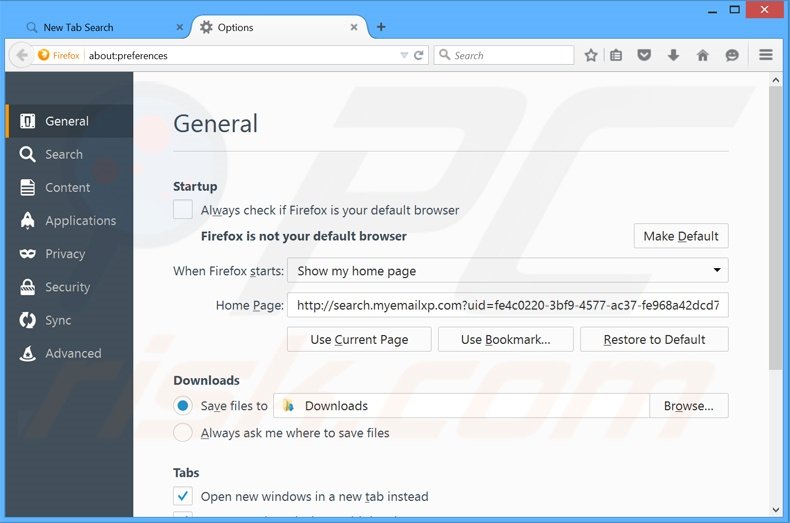Image resolution: width=790 pixels, height=523 pixels.
Task: Click into the Home Page URL field
Action: (x=507, y=305)
